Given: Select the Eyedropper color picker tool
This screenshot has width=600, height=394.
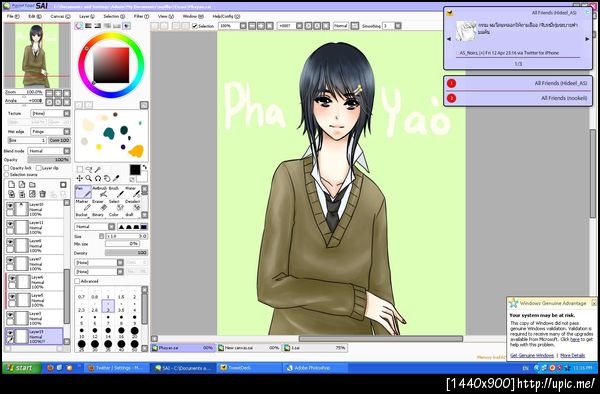Looking at the screenshot, I should click(x=116, y=178).
